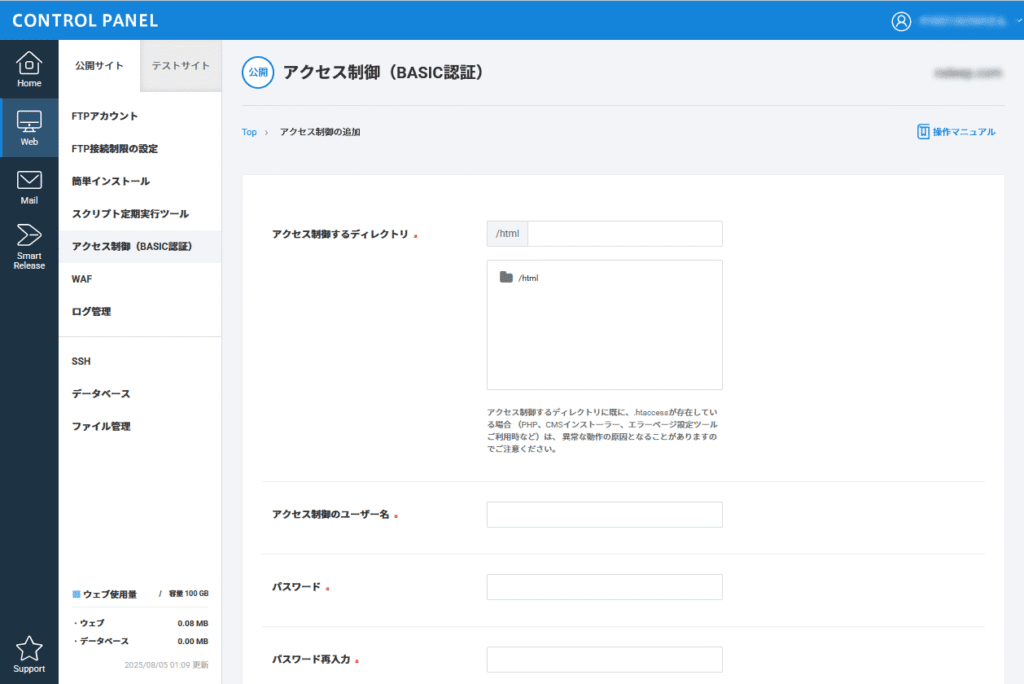Click the 操作マニュアル book icon
This screenshot has height=684, width=1024.
[923, 132]
